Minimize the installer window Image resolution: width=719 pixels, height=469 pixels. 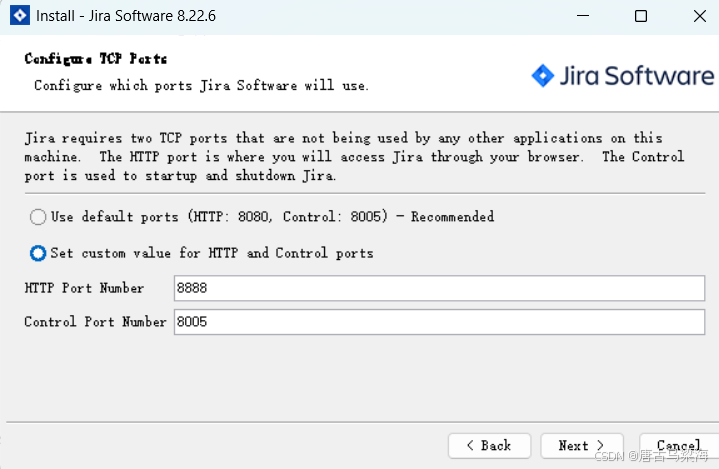click(x=583, y=16)
